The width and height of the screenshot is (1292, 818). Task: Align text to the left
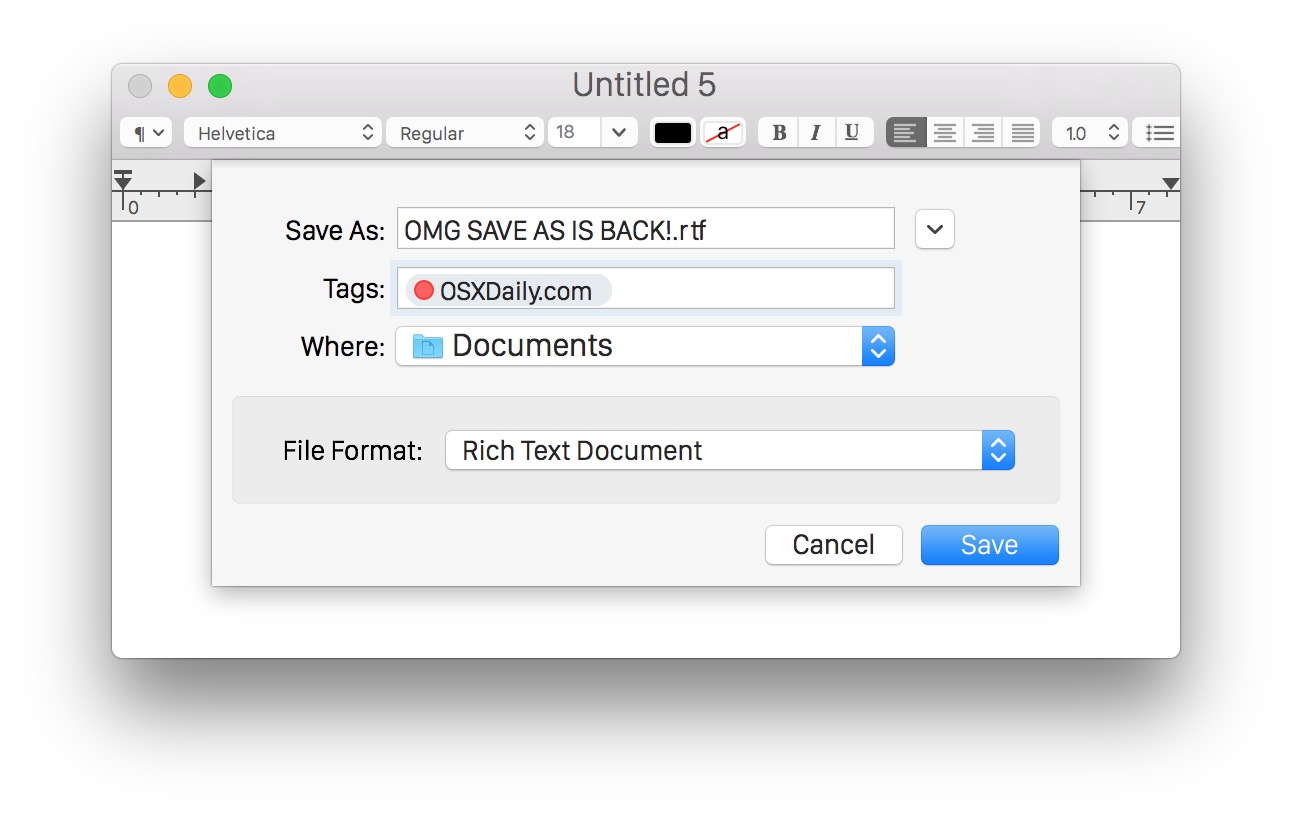[906, 133]
